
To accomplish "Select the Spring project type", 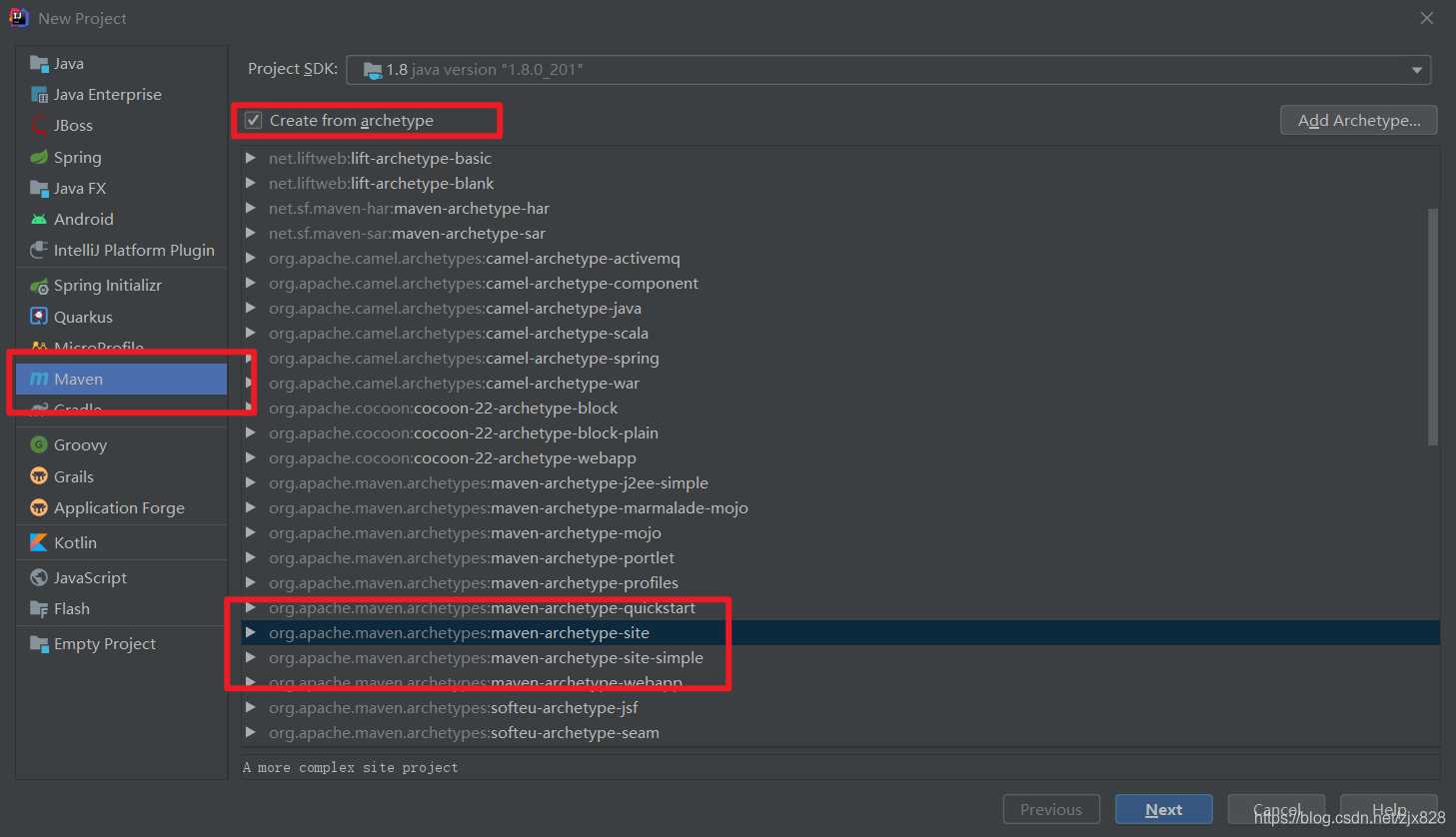I will tap(122, 158).
